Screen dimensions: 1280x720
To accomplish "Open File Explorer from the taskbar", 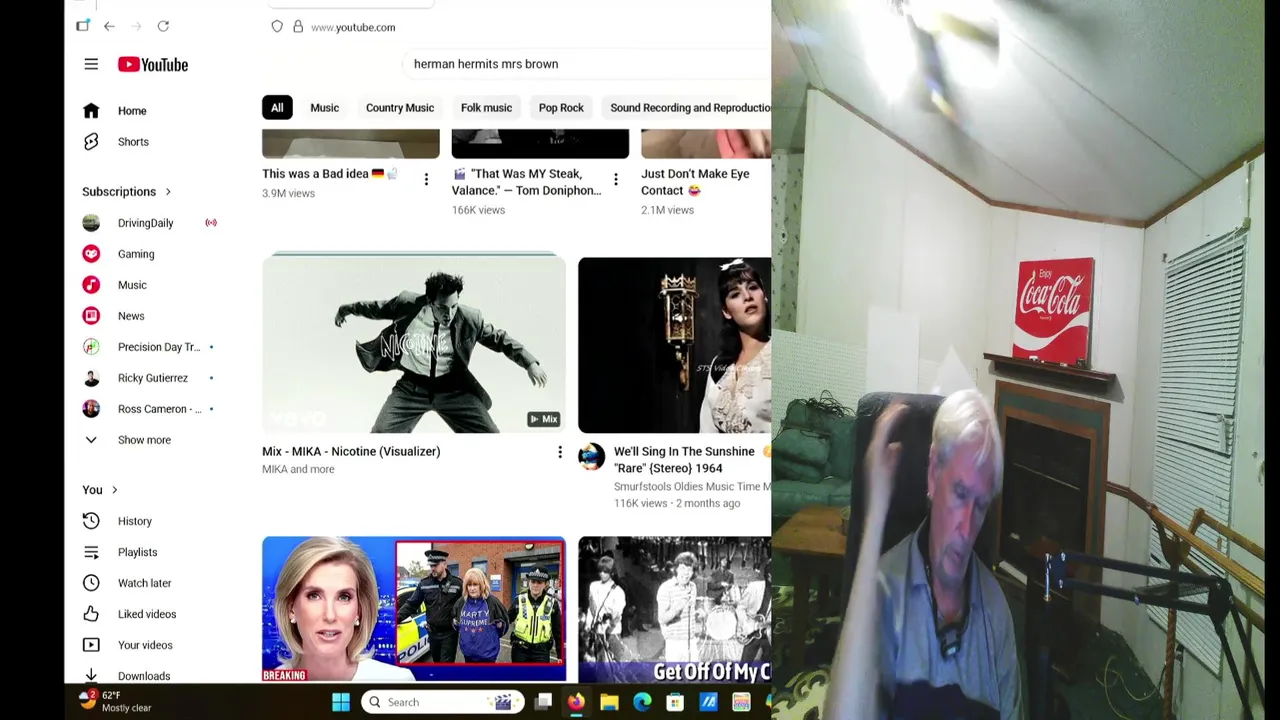I will (609, 702).
